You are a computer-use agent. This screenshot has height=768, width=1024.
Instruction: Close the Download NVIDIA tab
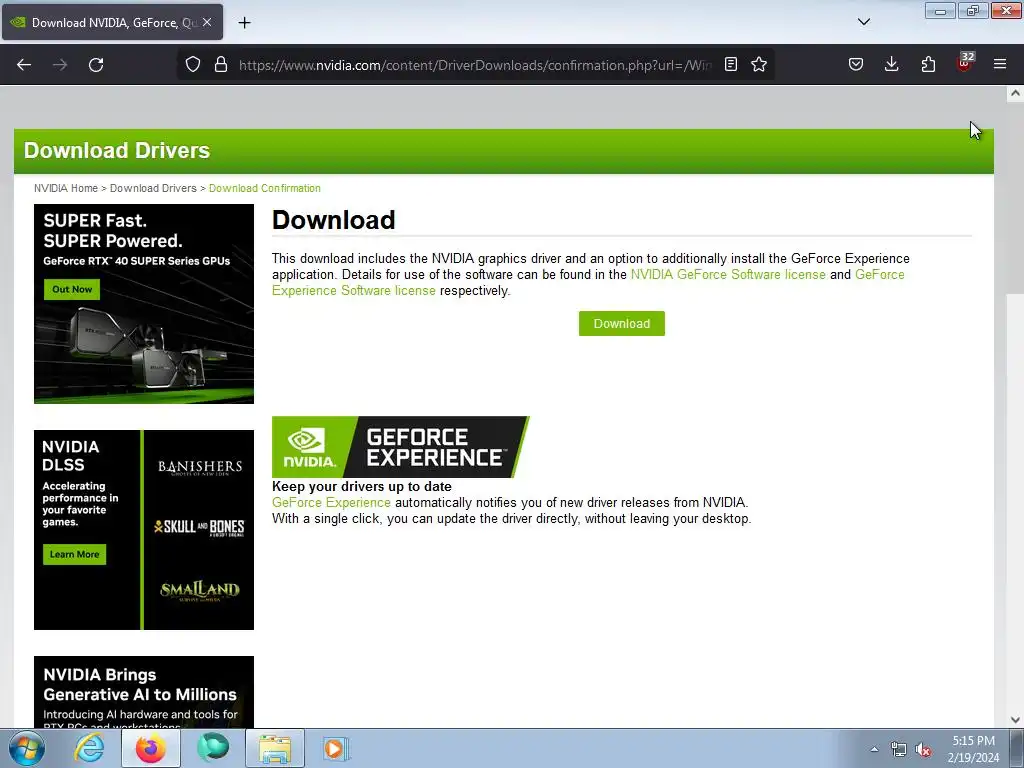[x=207, y=22]
